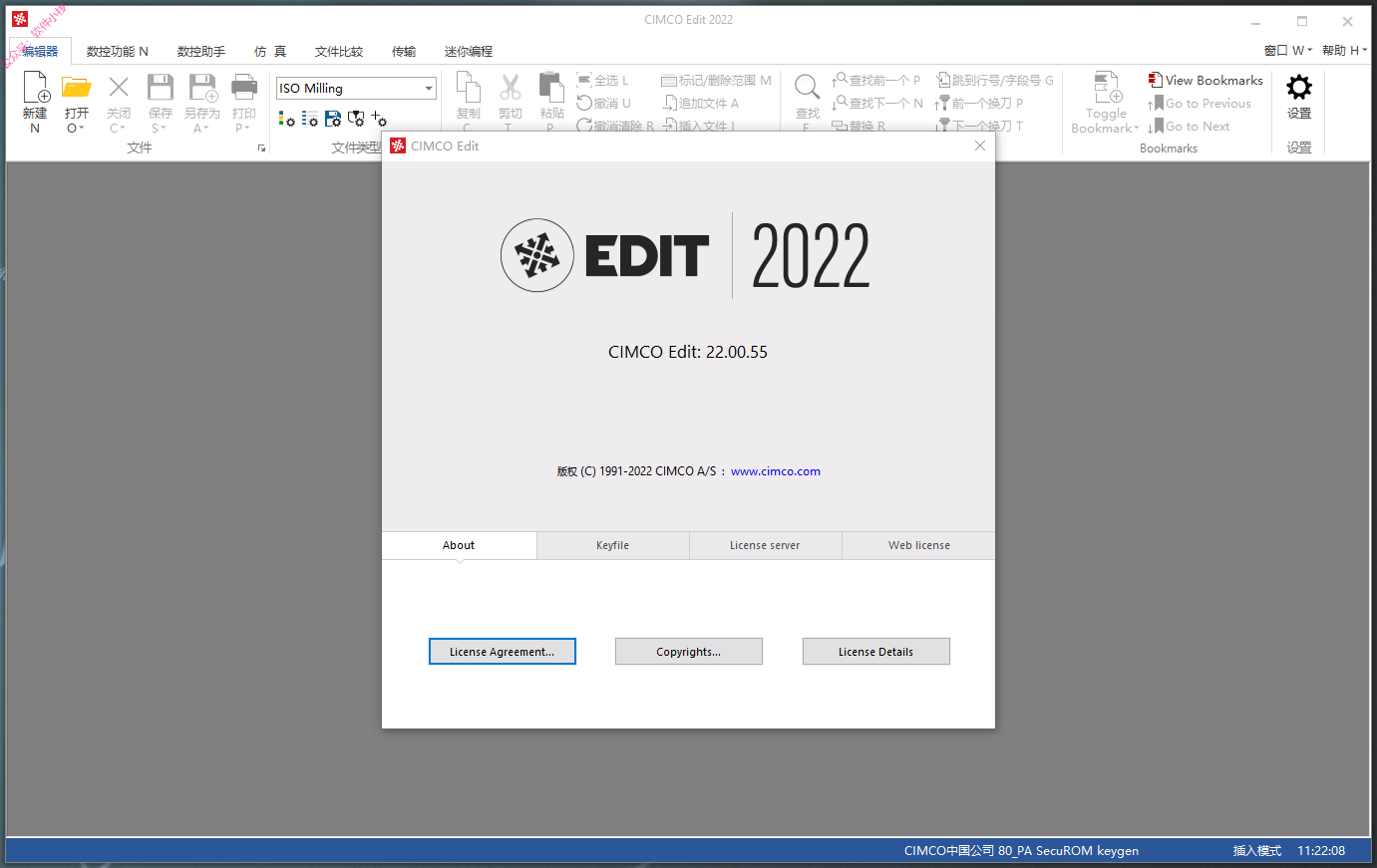The height and width of the screenshot is (868, 1377).
Task: Click the License Agreement... button
Action: tap(503, 652)
